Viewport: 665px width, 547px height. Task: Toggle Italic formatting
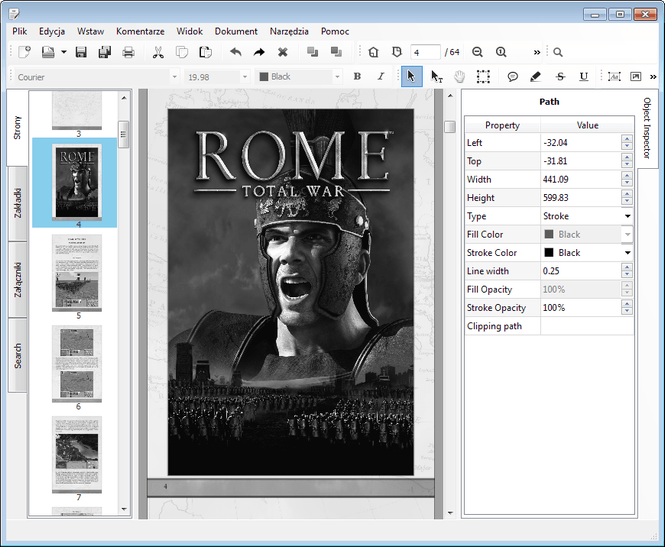(x=381, y=76)
